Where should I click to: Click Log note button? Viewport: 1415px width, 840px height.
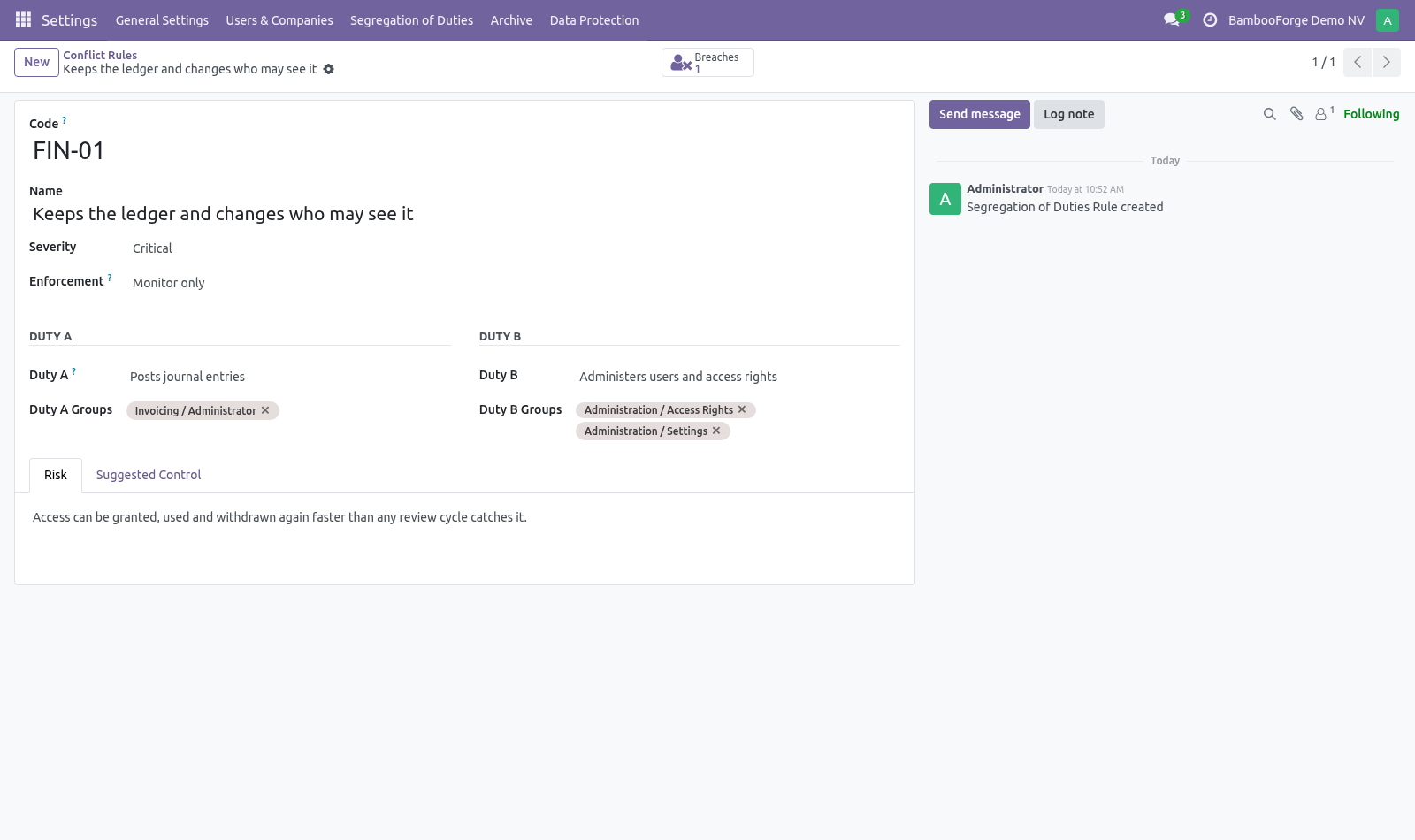1068,114
